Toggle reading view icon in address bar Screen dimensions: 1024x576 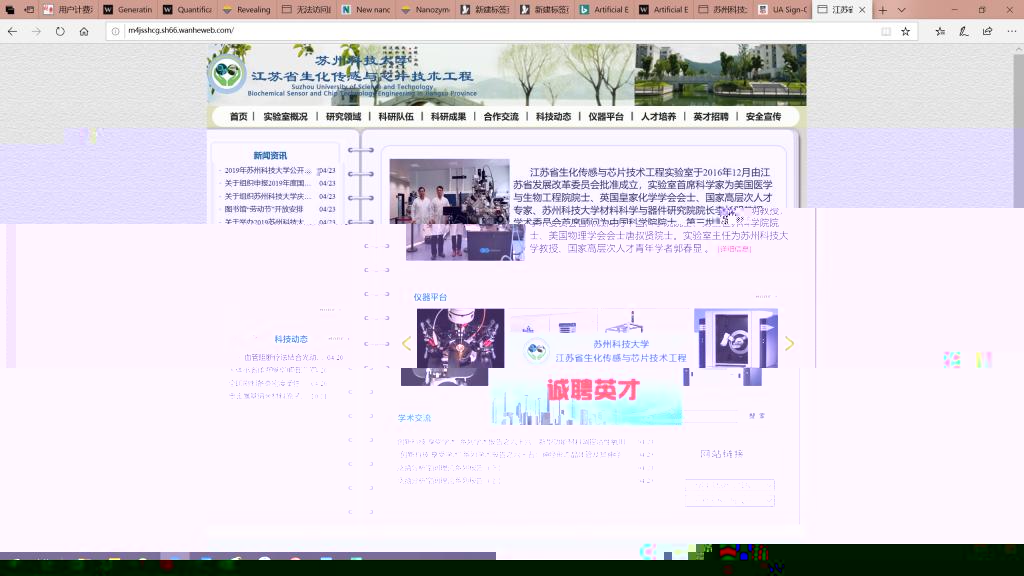tap(886, 31)
